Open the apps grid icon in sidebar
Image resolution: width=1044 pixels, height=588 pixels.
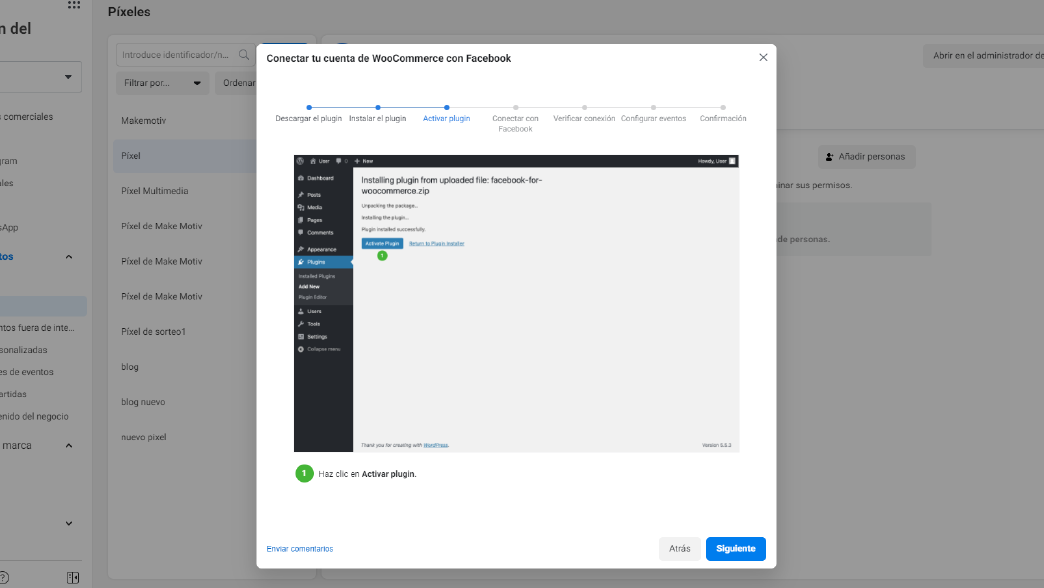(x=74, y=6)
